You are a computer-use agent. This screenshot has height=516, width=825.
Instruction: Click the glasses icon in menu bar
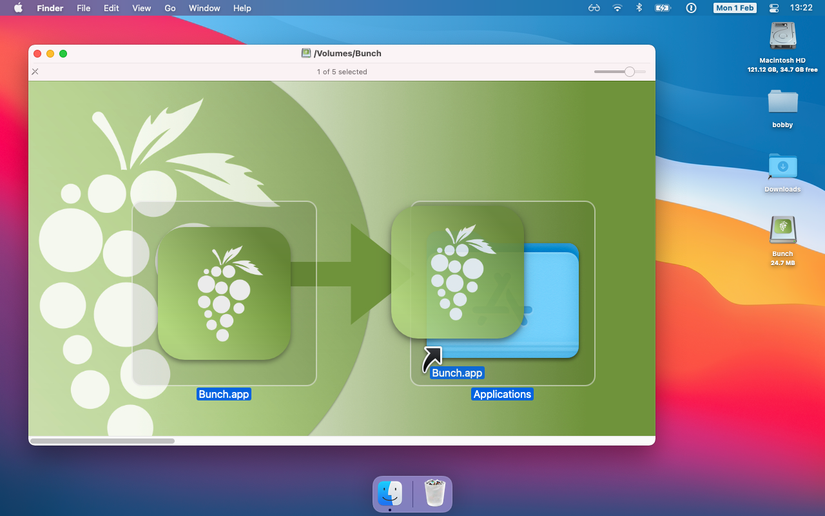[x=594, y=8]
